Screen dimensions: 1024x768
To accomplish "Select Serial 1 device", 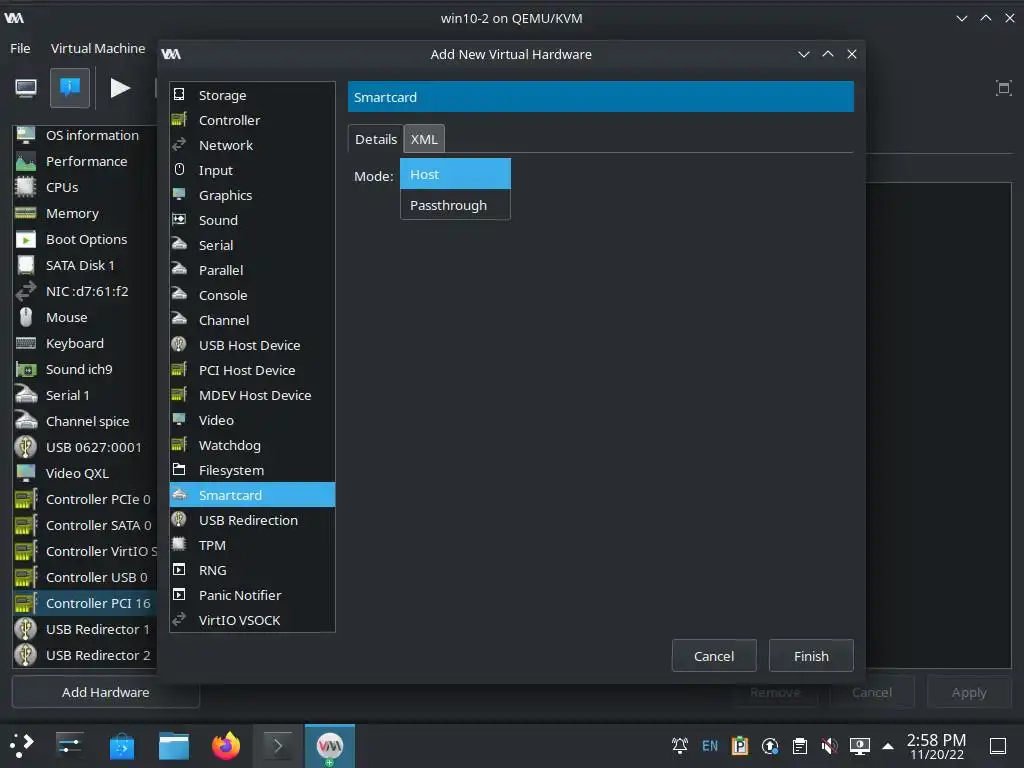I will click(85, 395).
